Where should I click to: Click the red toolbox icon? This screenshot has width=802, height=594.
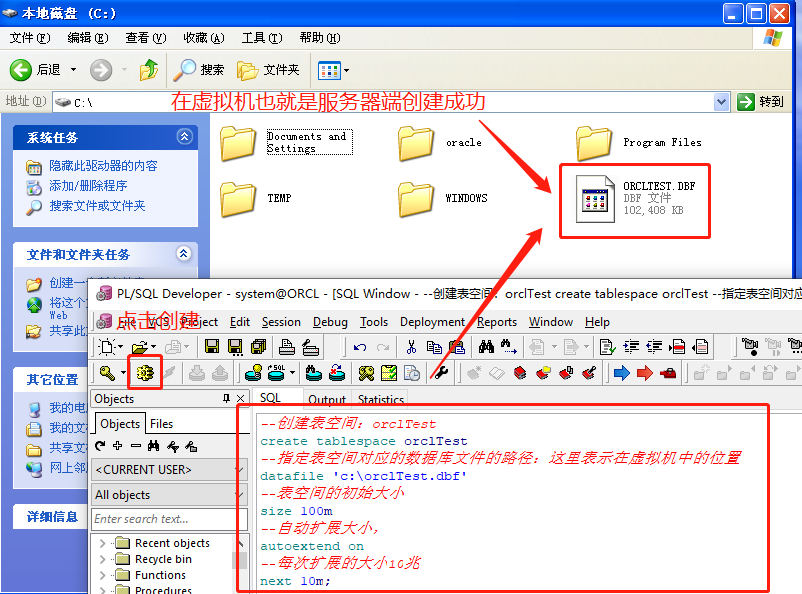(668, 373)
